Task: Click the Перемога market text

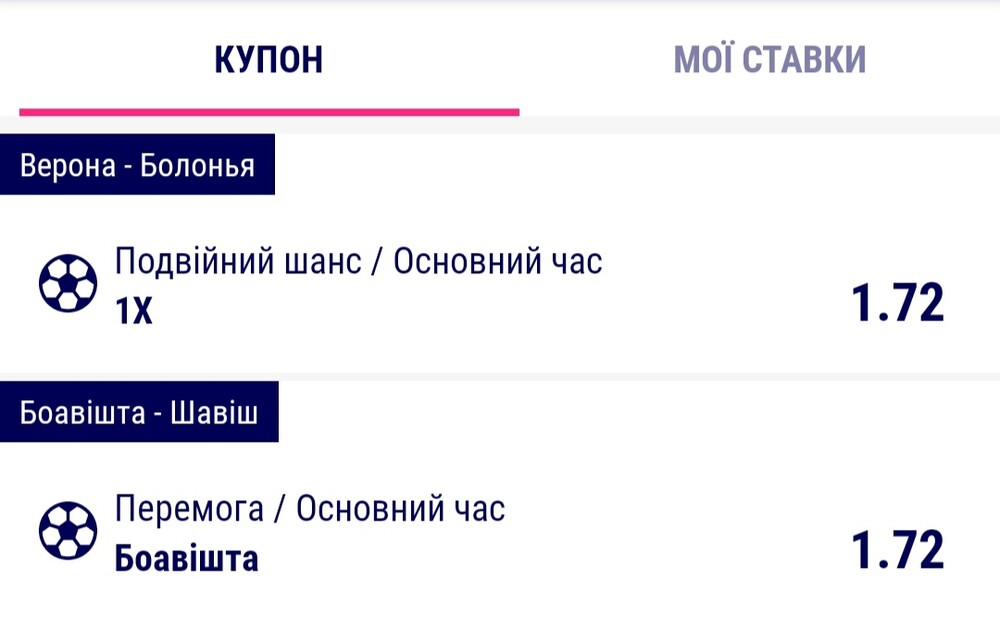Action: coord(189,509)
